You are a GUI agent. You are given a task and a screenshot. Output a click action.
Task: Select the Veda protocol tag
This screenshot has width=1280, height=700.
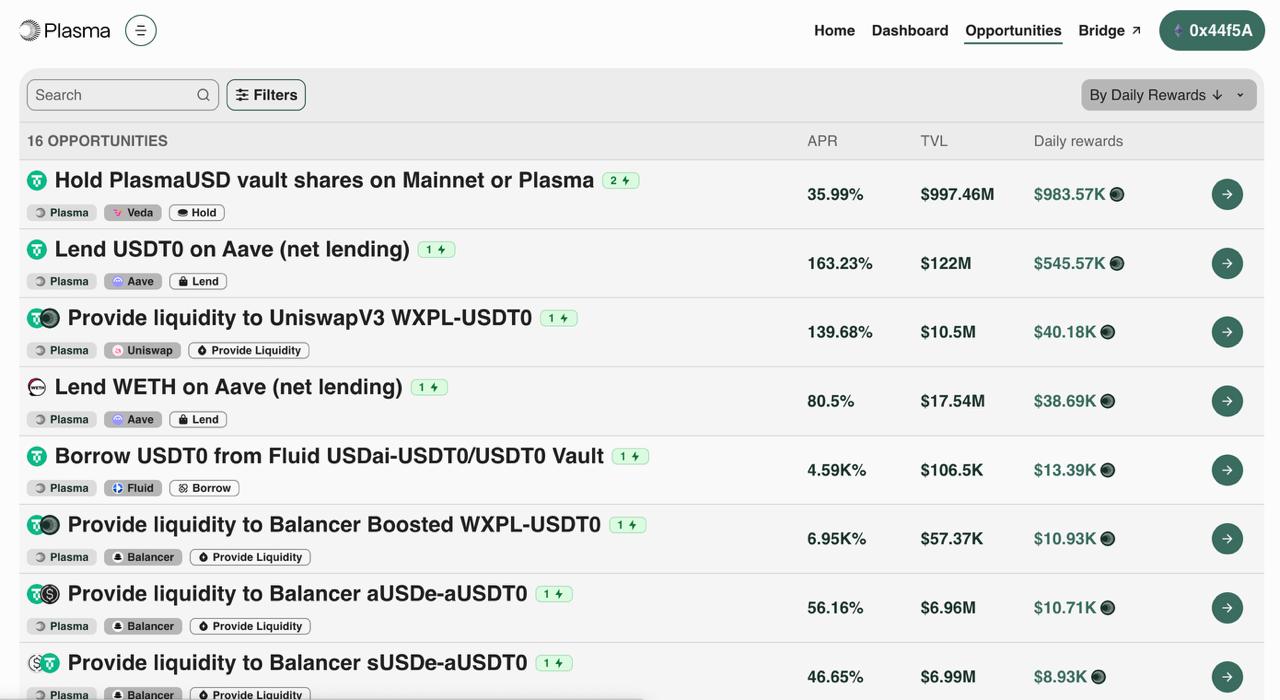132,213
